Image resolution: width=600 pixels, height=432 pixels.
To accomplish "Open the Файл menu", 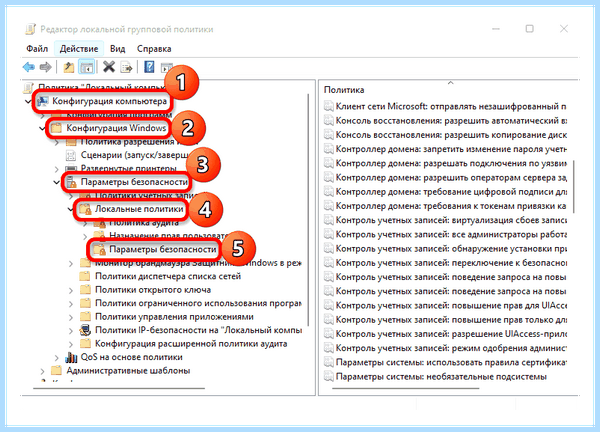I will (x=37, y=49).
